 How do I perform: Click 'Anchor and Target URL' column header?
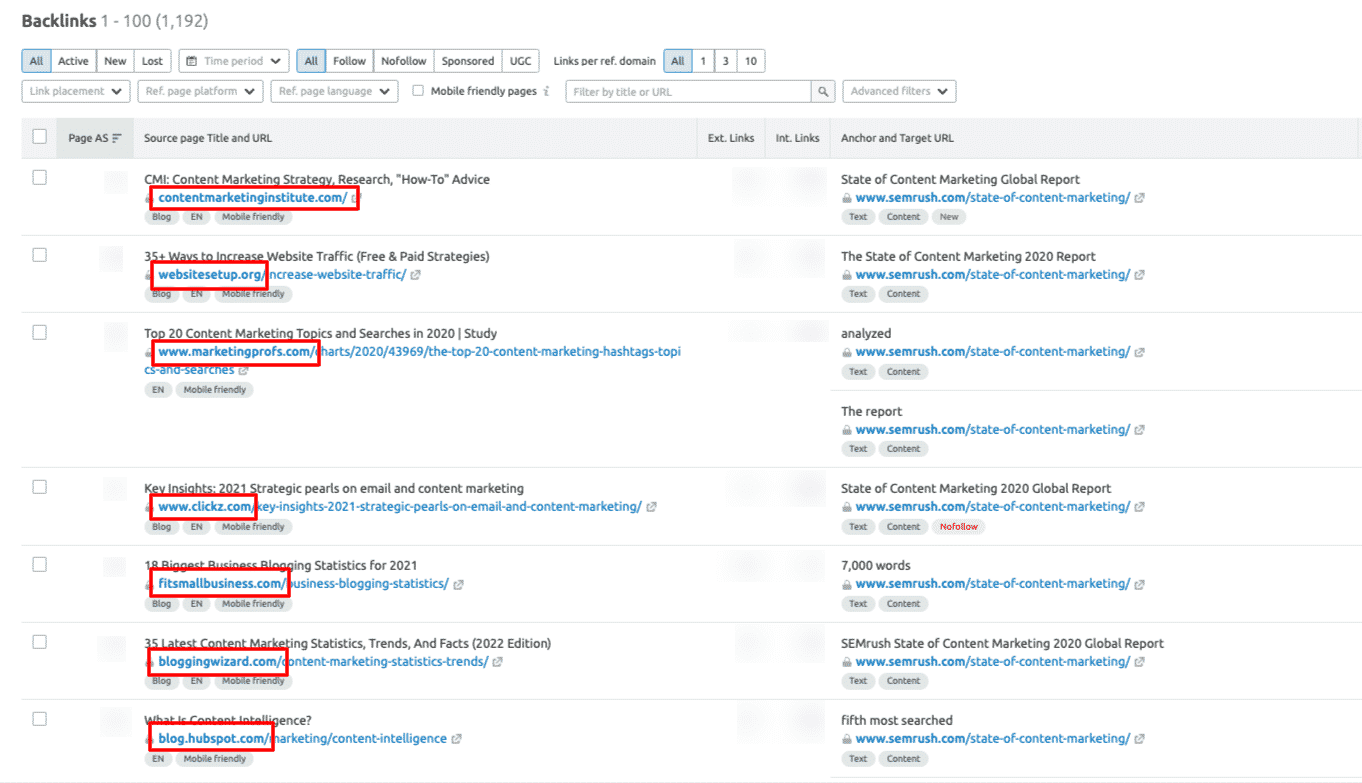point(897,139)
